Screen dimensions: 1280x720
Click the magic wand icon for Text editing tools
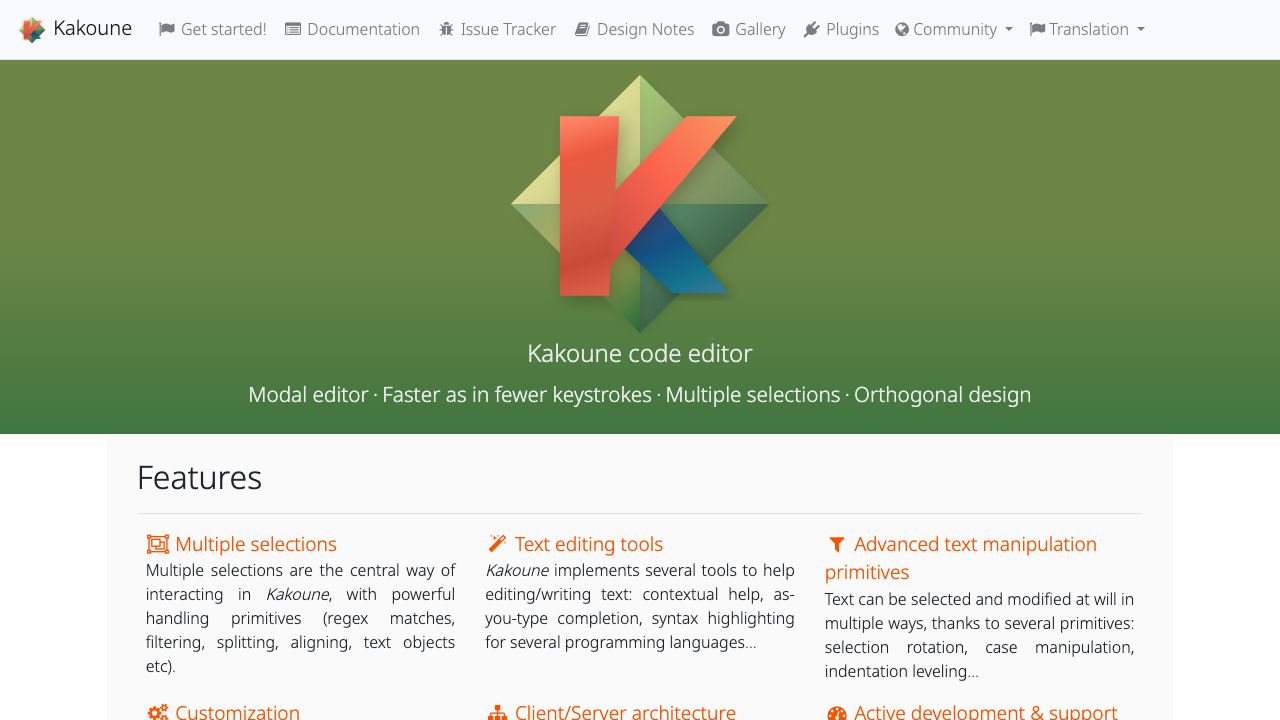497,543
